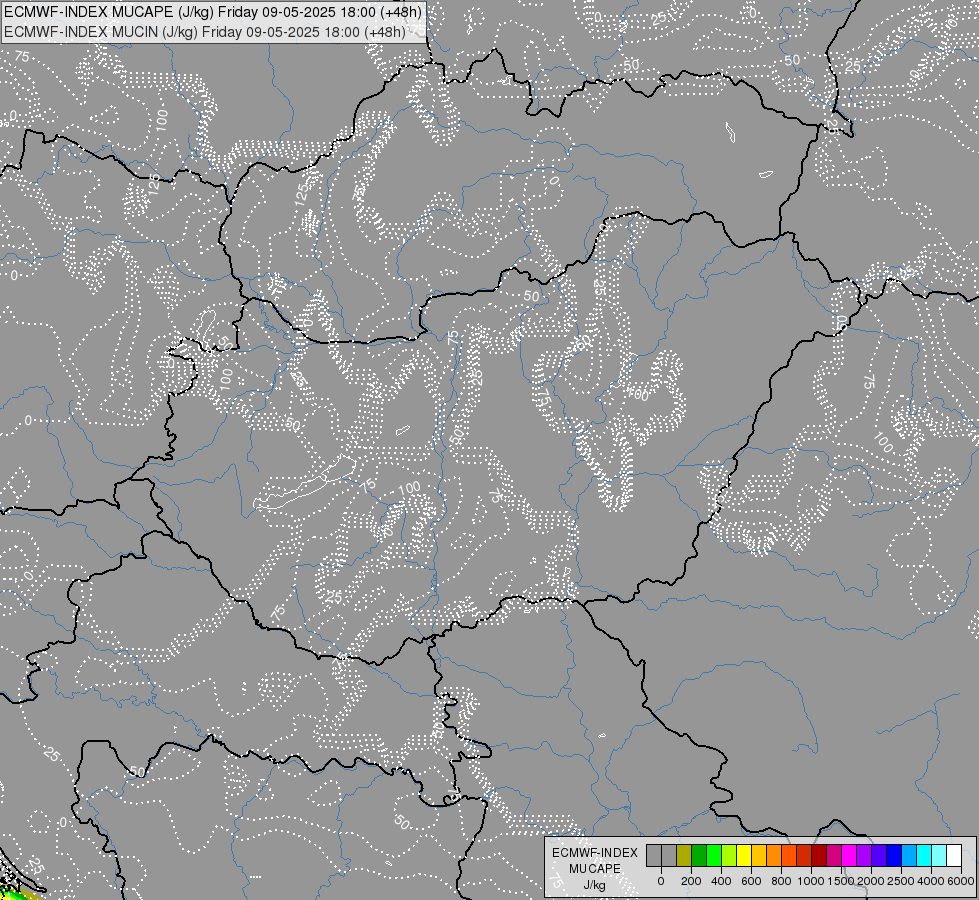Screen dimensions: 979x900
Task: Click the legend tick label 400
Action: point(721,881)
